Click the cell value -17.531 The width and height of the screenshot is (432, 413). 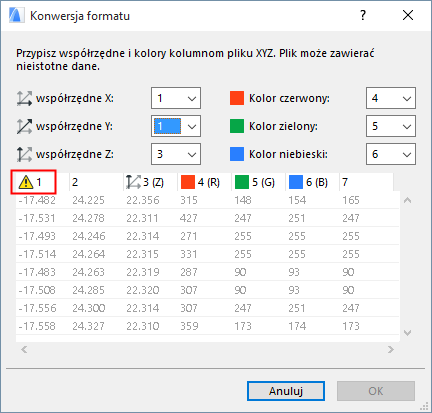(x=37, y=218)
